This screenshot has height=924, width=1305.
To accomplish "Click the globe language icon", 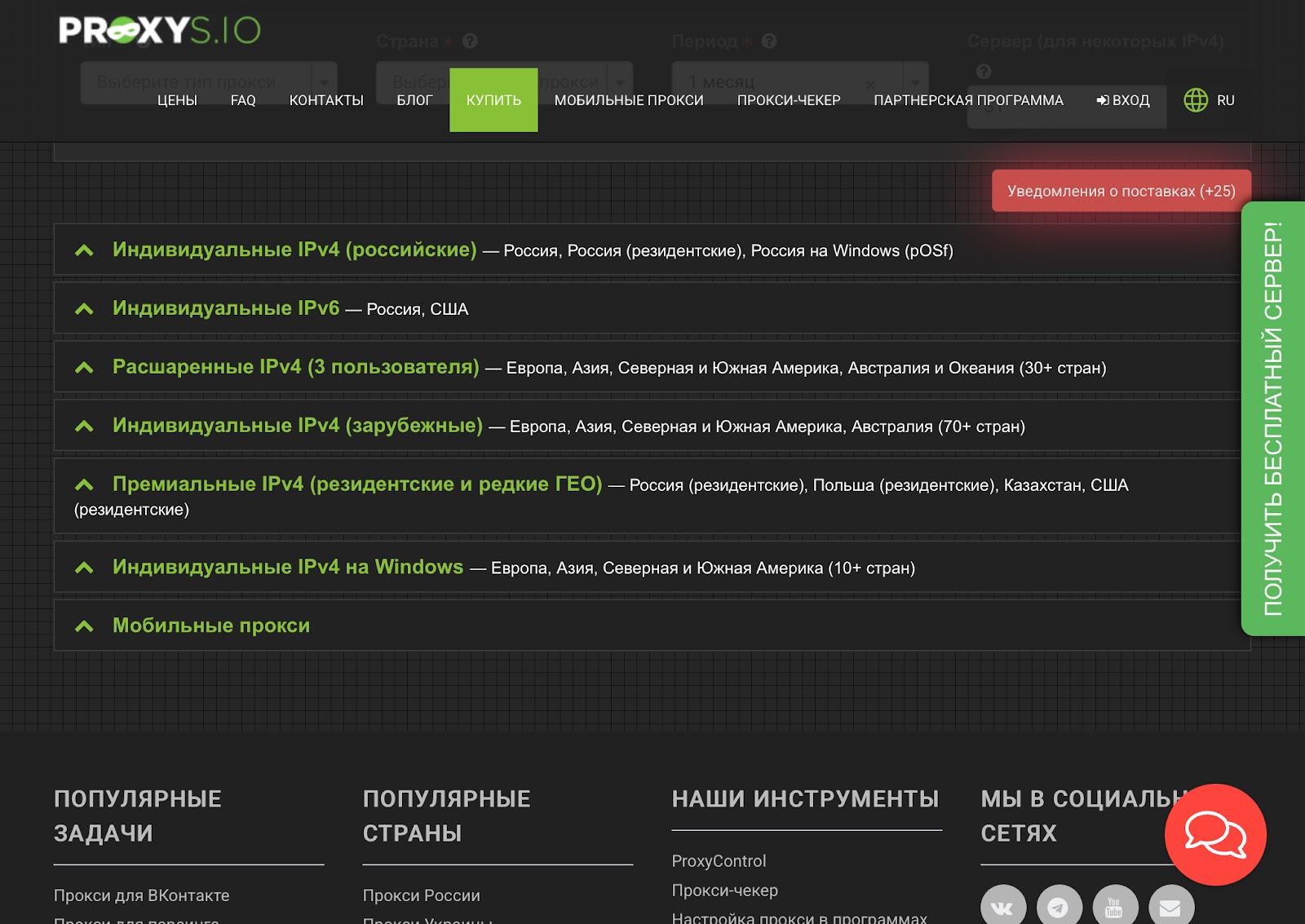I will [1196, 100].
